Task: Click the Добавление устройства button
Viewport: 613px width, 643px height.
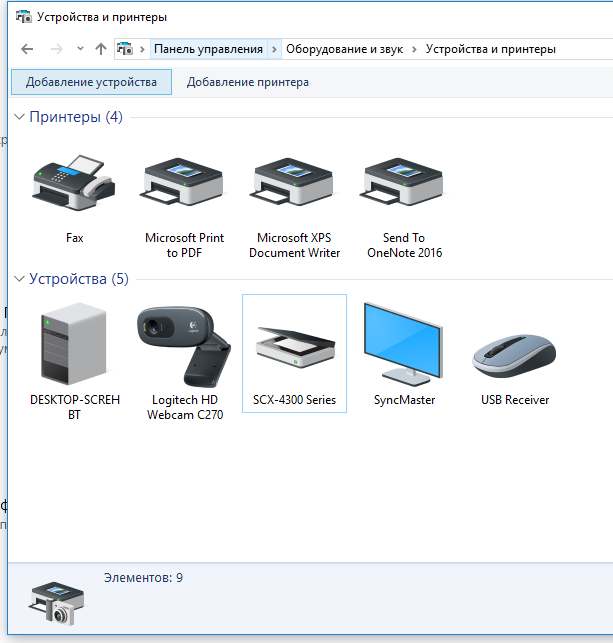Action: [x=91, y=82]
